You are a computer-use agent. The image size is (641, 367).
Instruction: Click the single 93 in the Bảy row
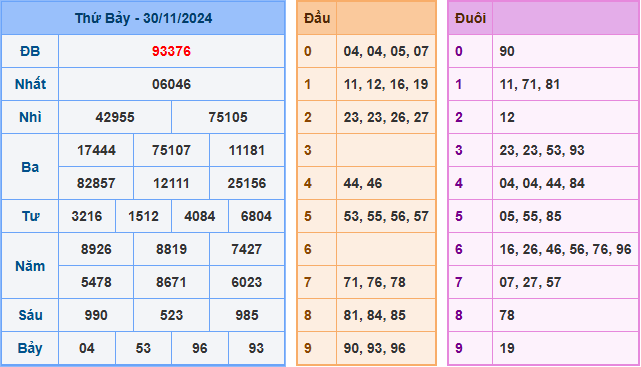[x=256, y=348]
